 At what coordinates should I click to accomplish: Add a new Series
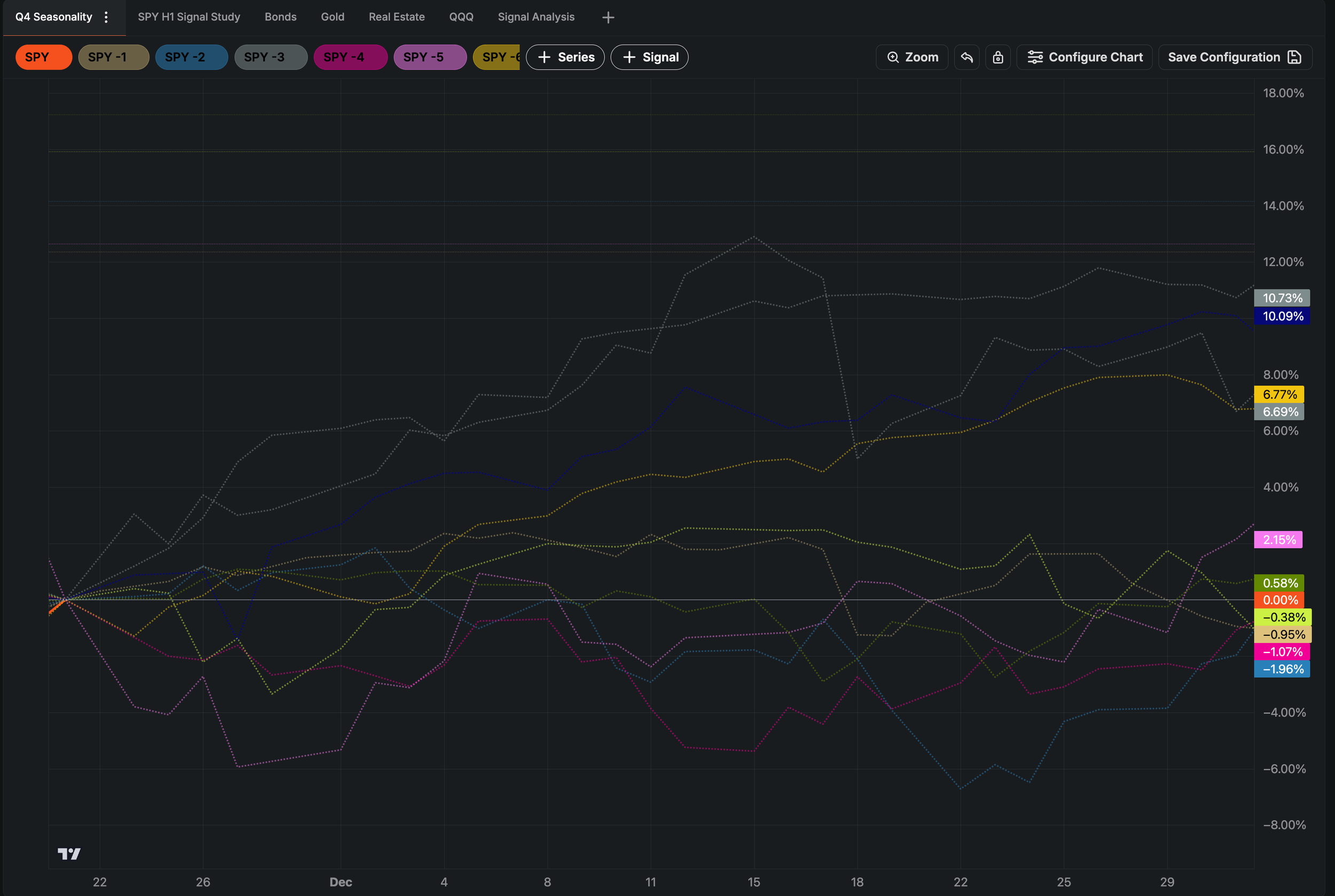point(564,57)
